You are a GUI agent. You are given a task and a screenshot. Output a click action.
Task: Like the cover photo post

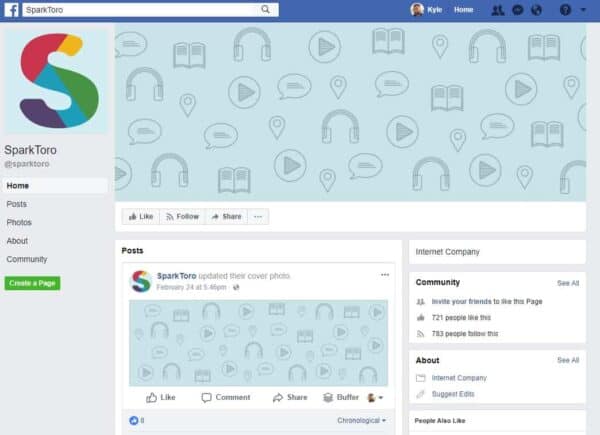click(x=161, y=398)
